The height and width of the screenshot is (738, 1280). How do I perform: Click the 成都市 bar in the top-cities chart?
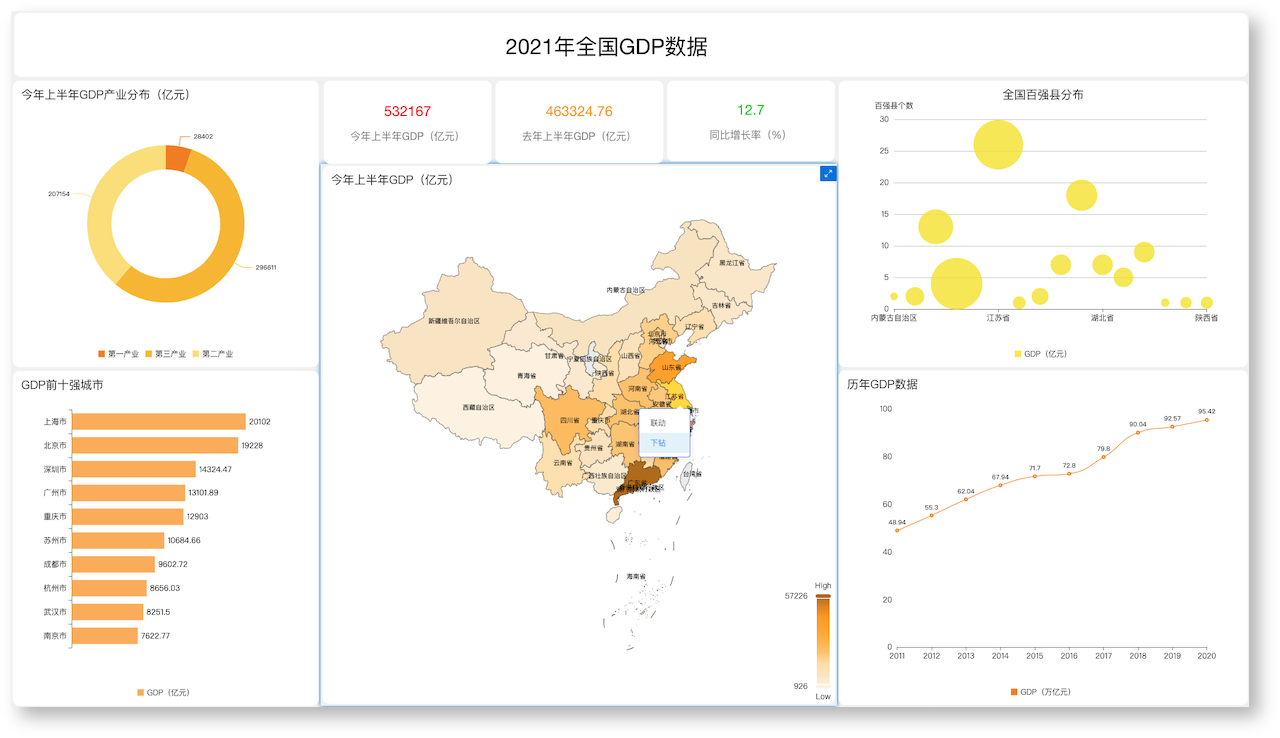click(x=114, y=564)
